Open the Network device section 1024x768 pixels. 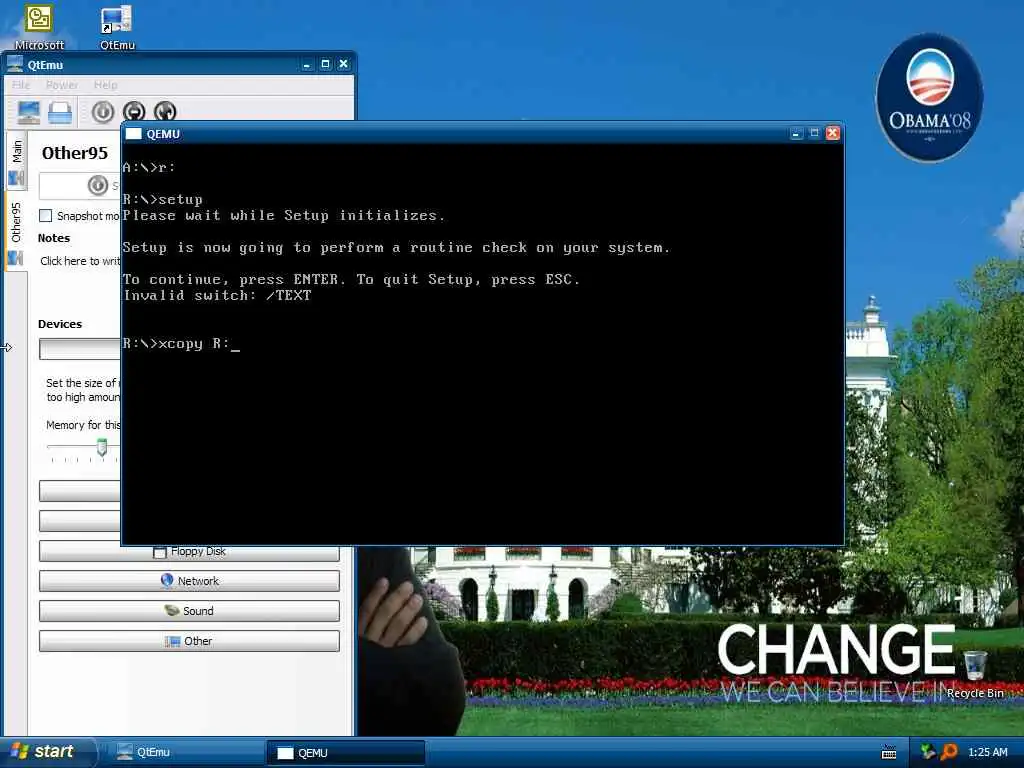pyautogui.click(x=189, y=581)
